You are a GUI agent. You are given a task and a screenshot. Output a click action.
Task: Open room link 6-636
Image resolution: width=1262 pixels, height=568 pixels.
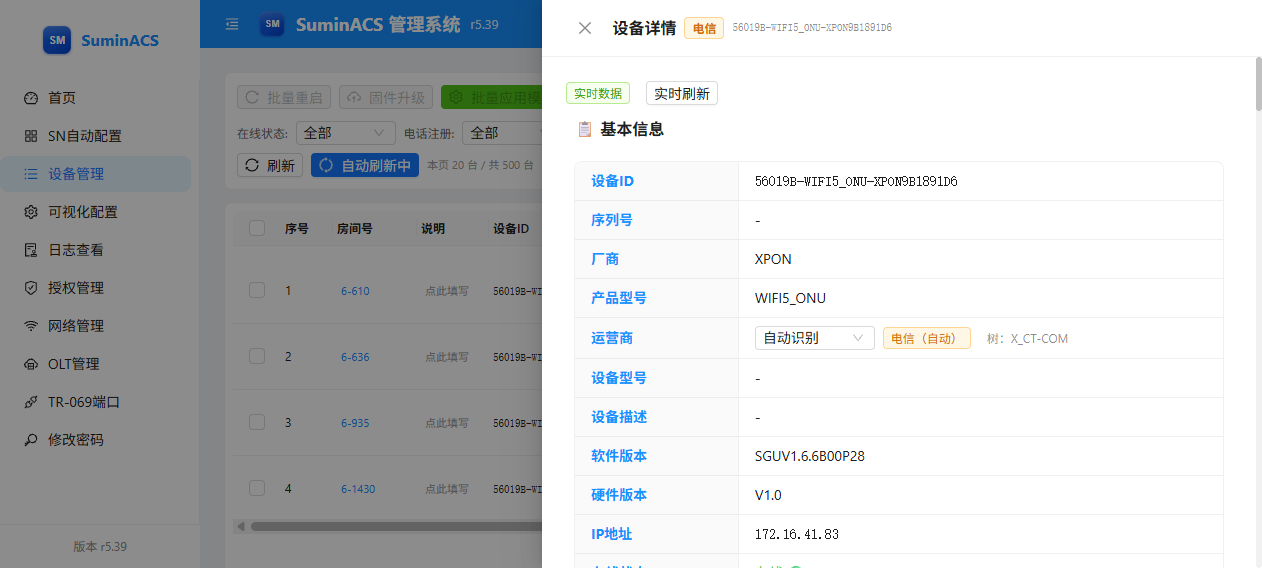355,357
